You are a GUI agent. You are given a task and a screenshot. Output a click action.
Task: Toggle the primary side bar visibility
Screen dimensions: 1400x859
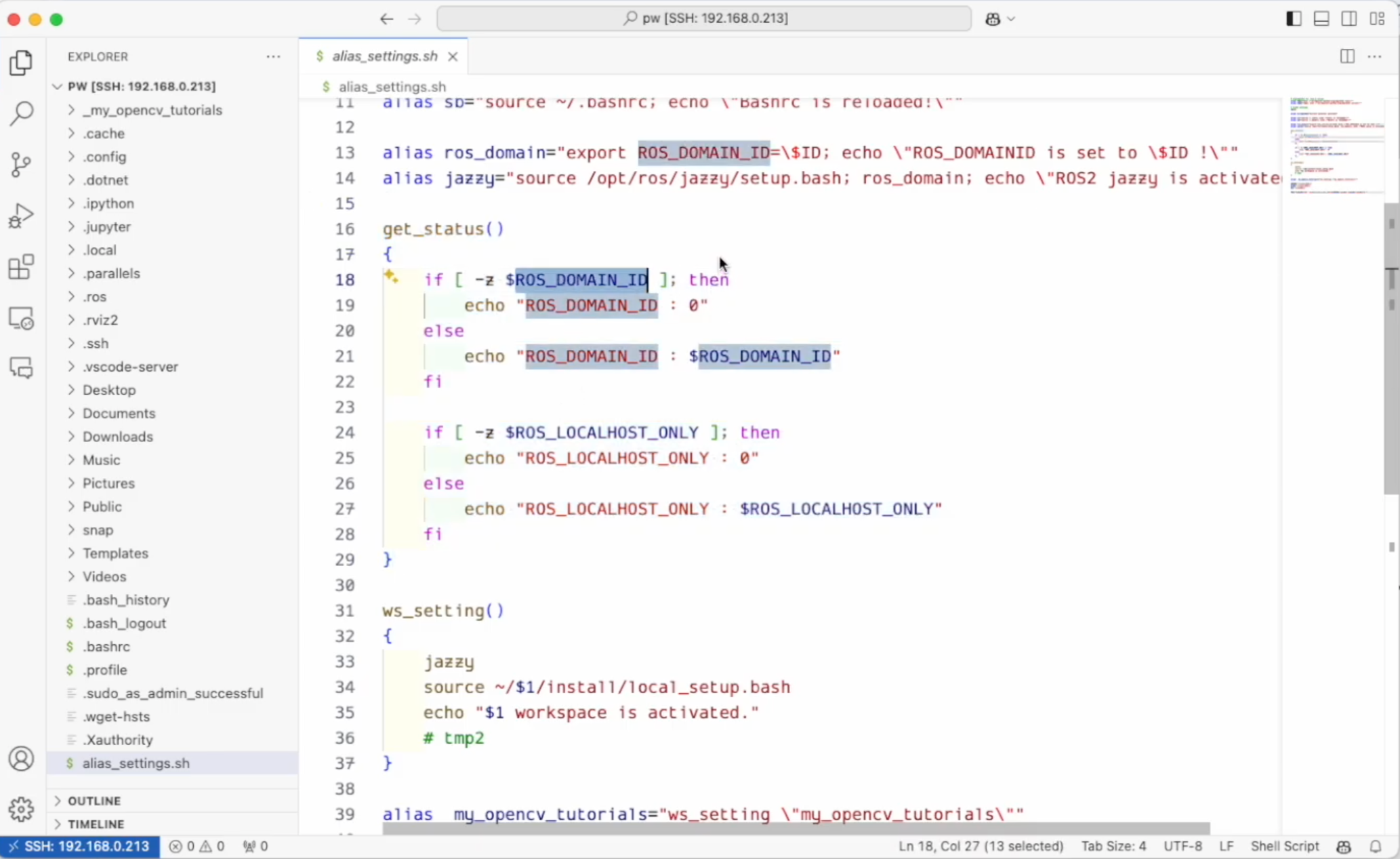coord(1293,19)
